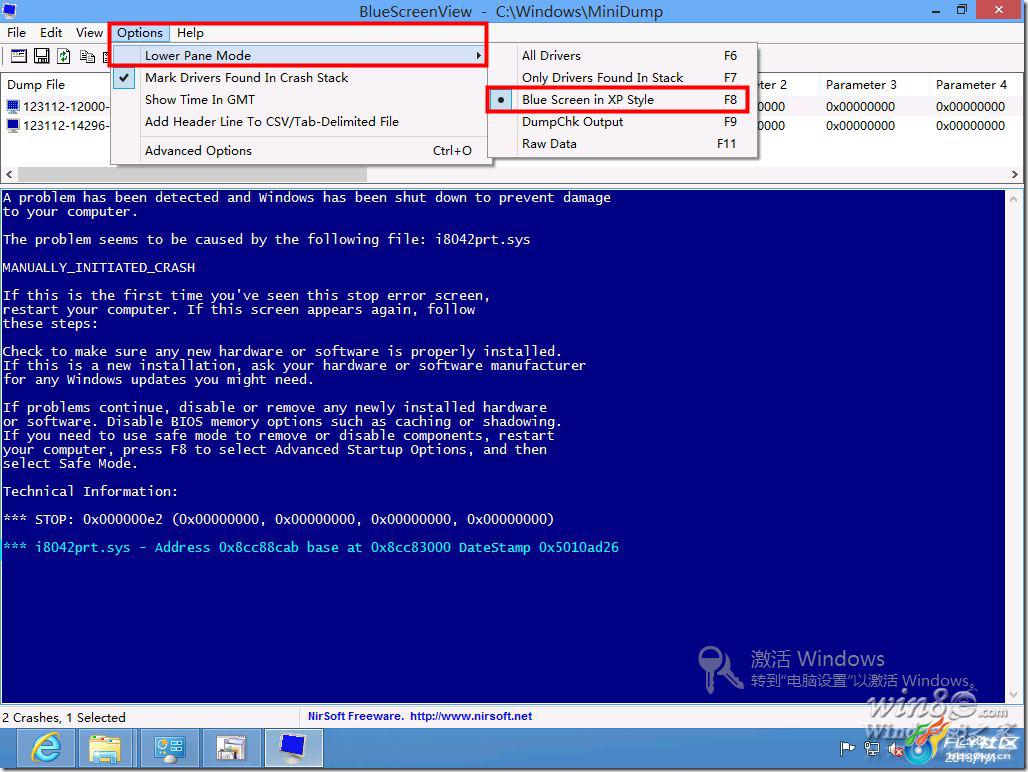
Task: Toggle Show Time In GMT option
Action: [301, 100]
